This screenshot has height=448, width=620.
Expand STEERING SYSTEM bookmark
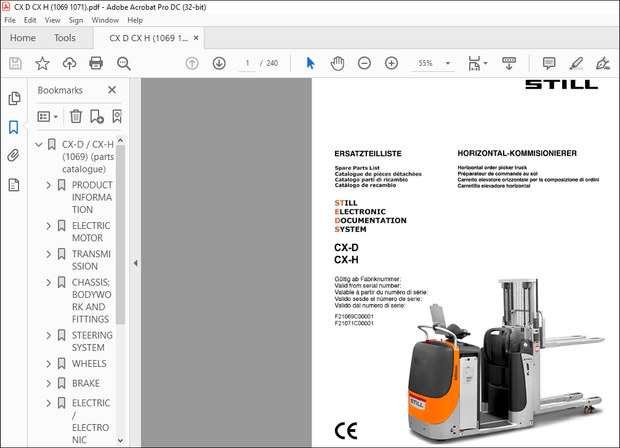coord(48,336)
